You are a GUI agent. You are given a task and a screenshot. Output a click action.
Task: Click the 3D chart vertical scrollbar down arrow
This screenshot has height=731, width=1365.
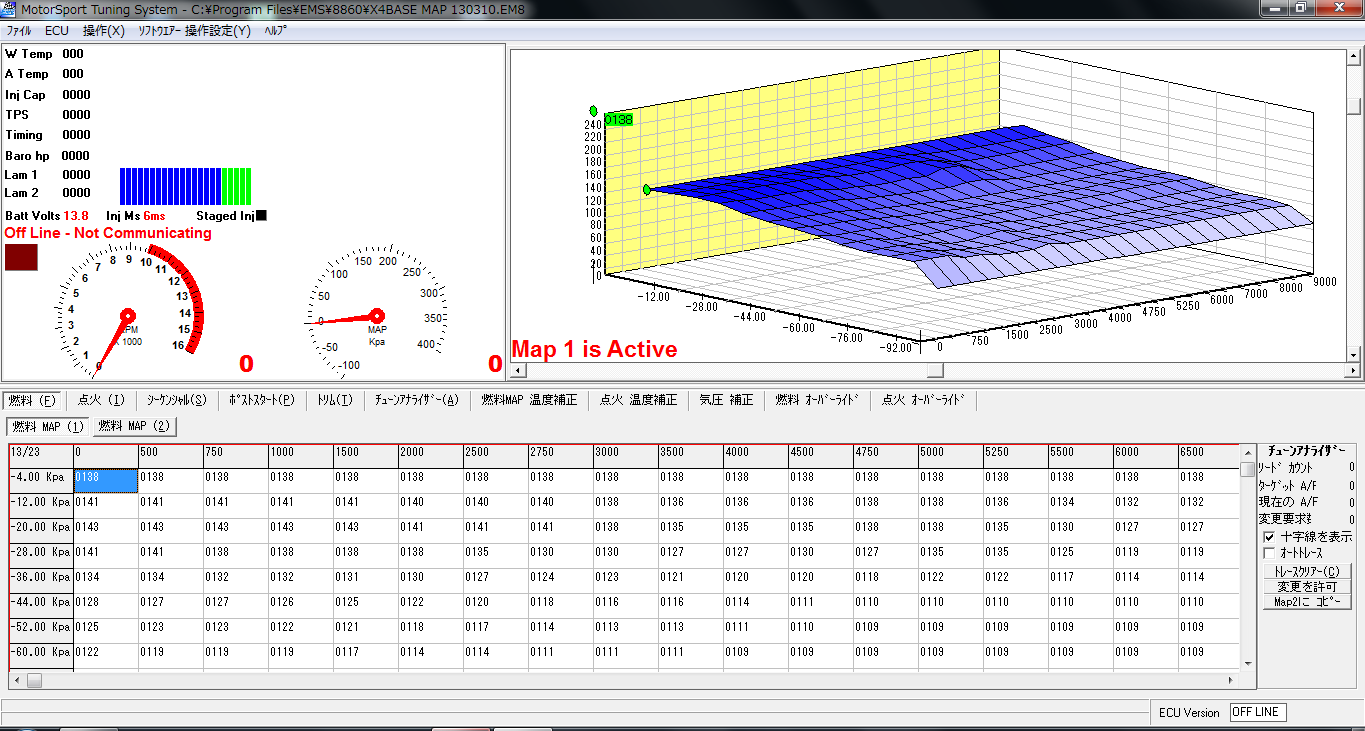point(1354,355)
